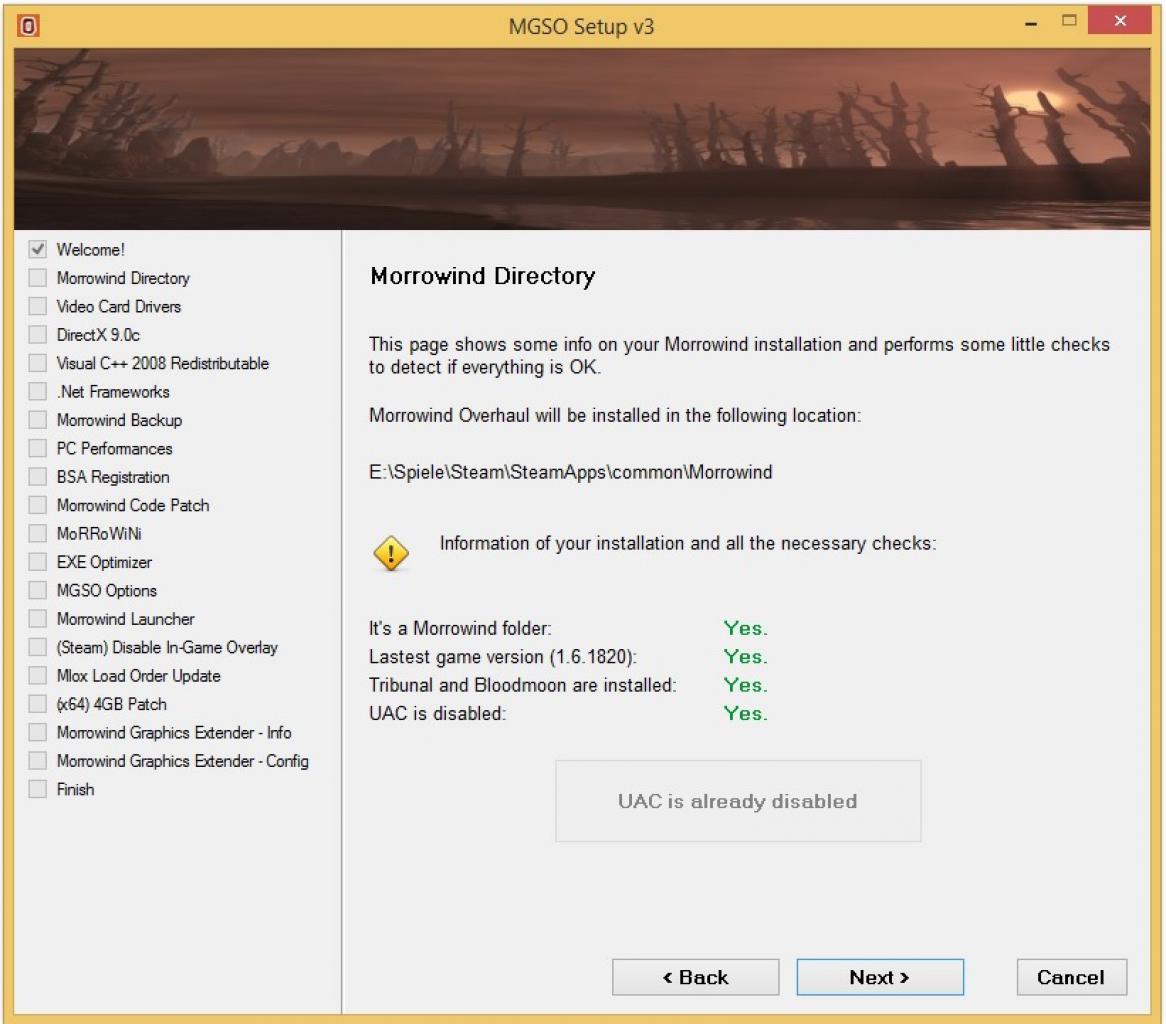Check Visual C++ 2008 Redistributable checkbox
The height and width of the screenshot is (1024, 1166).
coord(37,363)
